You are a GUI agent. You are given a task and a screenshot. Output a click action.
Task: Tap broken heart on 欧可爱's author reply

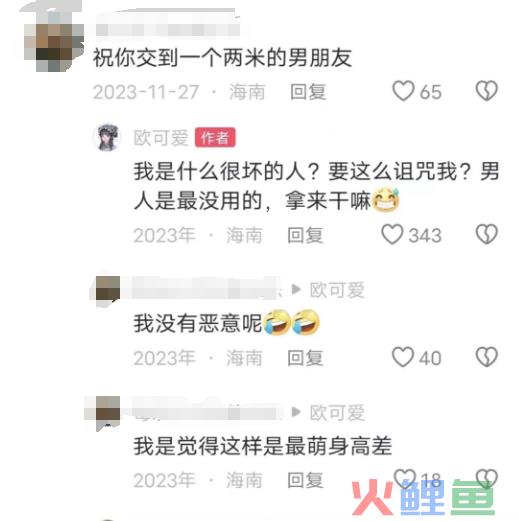point(486,234)
